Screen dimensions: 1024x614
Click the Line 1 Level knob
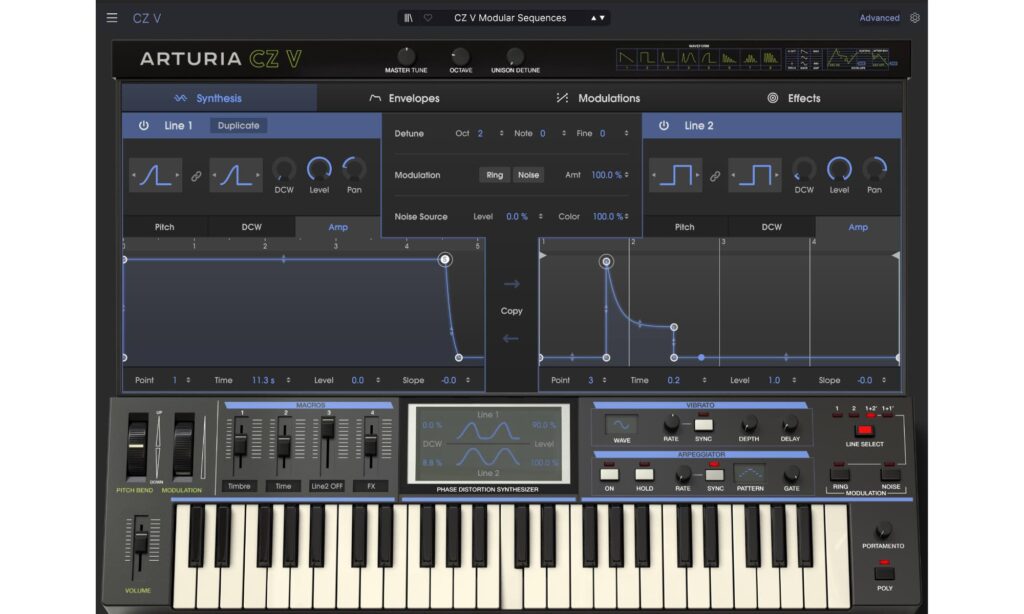click(x=319, y=169)
